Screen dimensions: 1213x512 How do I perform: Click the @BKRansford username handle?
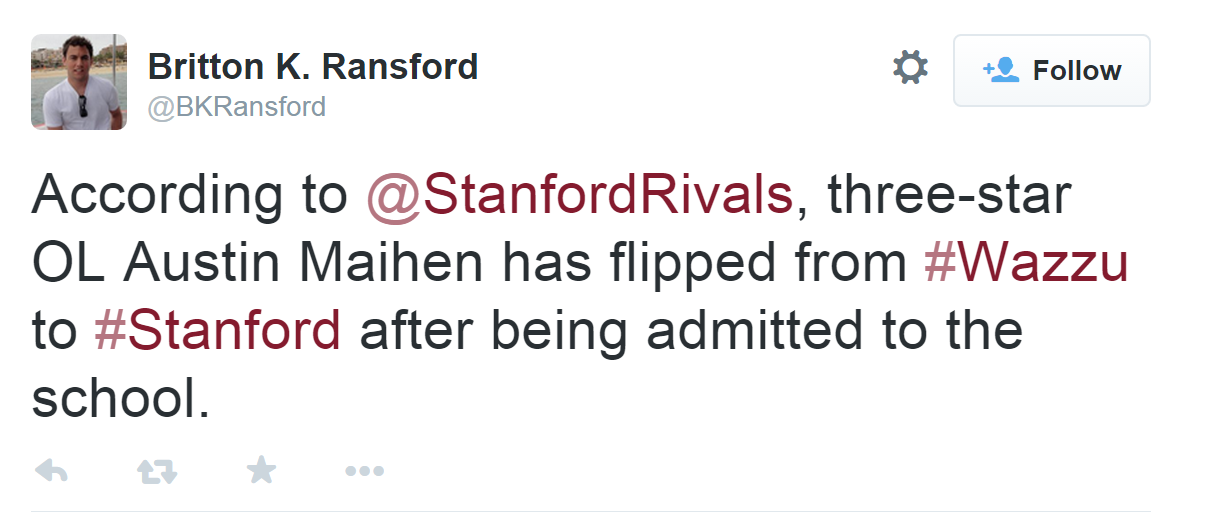coord(237,106)
